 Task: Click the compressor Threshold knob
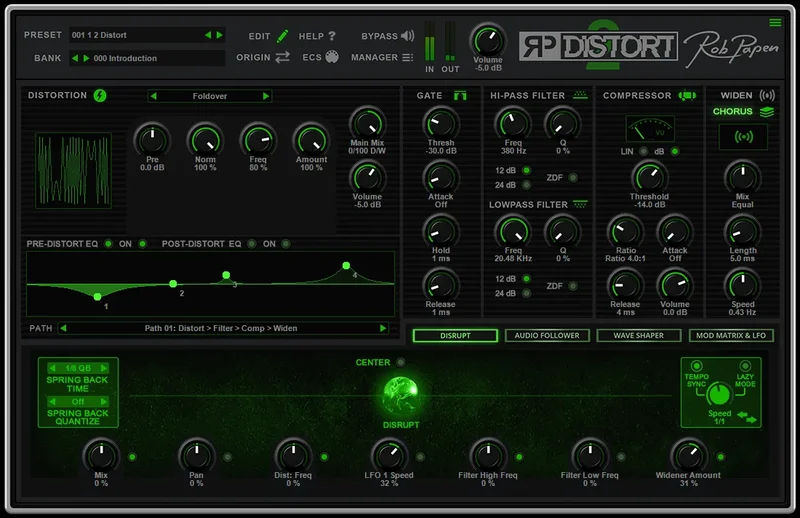(x=649, y=177)
